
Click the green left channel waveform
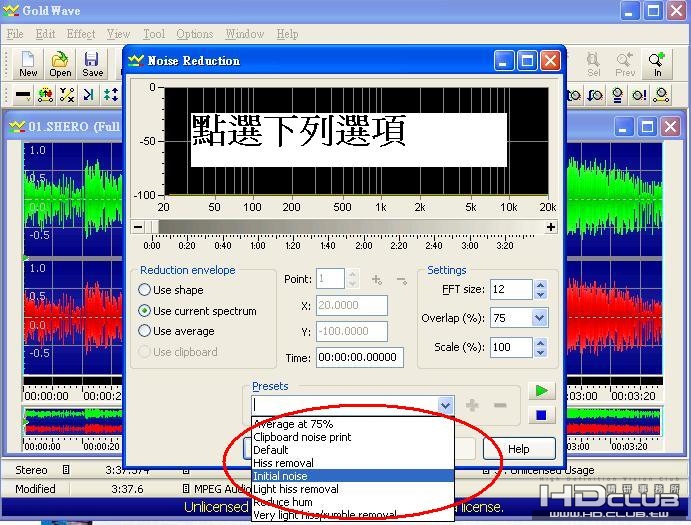[73, 197]
